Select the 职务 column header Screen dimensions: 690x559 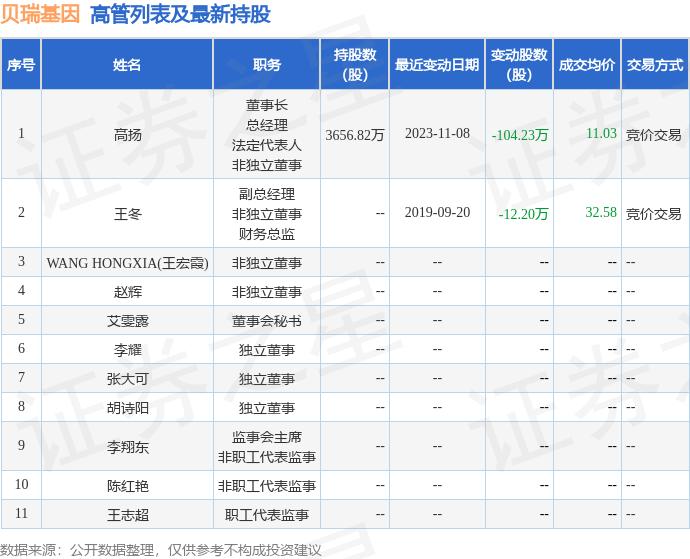[267, 65]
